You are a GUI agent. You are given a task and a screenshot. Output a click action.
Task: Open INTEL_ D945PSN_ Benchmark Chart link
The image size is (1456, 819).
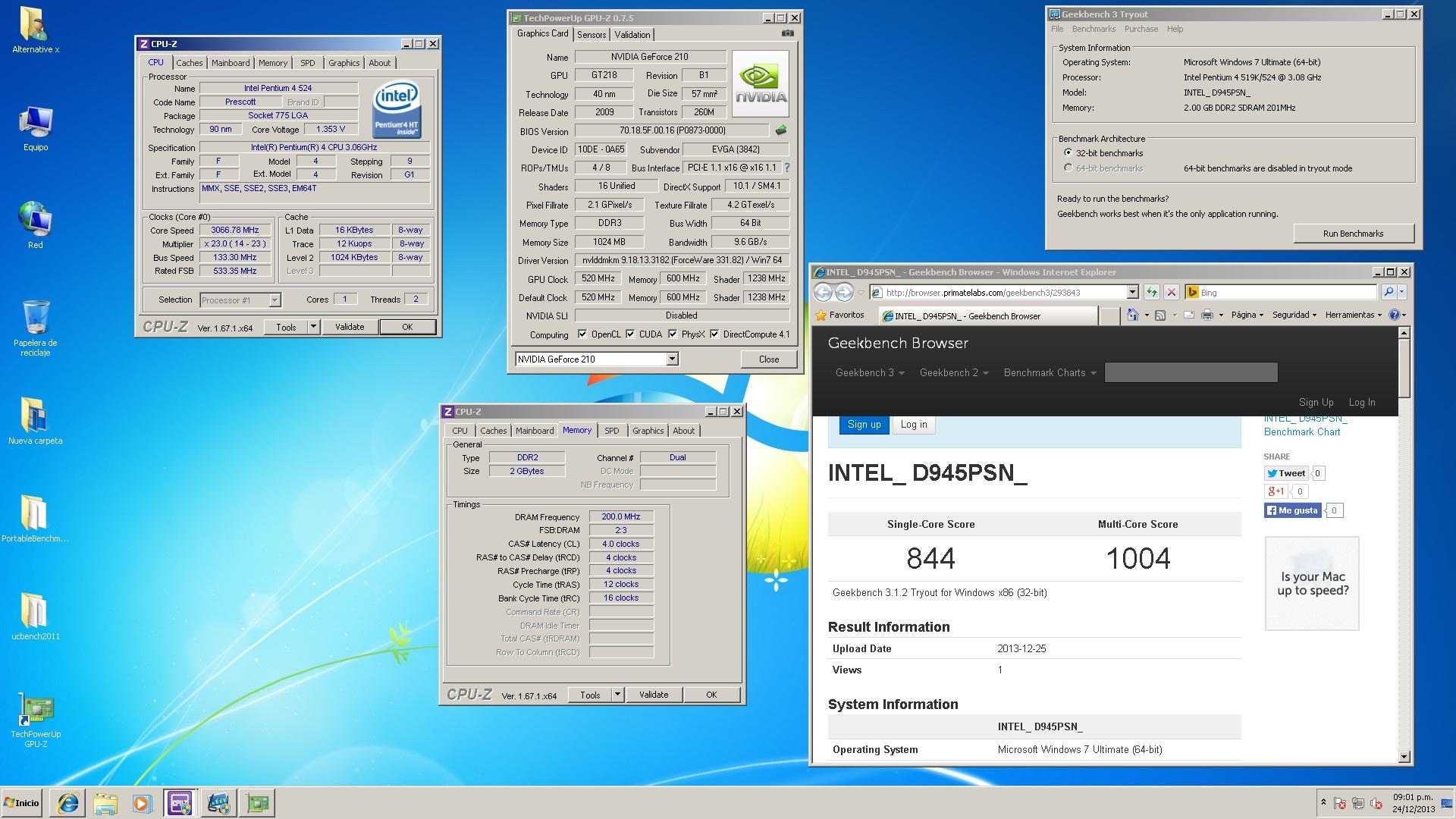[x=1306, y=425]
